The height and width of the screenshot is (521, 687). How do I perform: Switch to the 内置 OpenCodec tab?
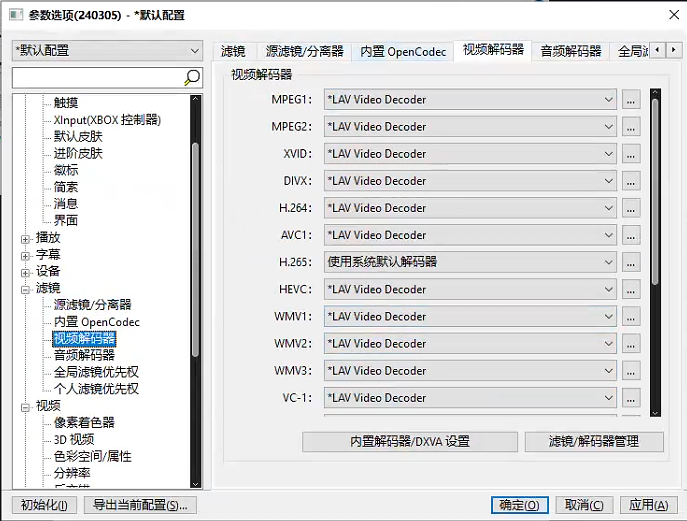pyautogui.click(x=403, y=51)
